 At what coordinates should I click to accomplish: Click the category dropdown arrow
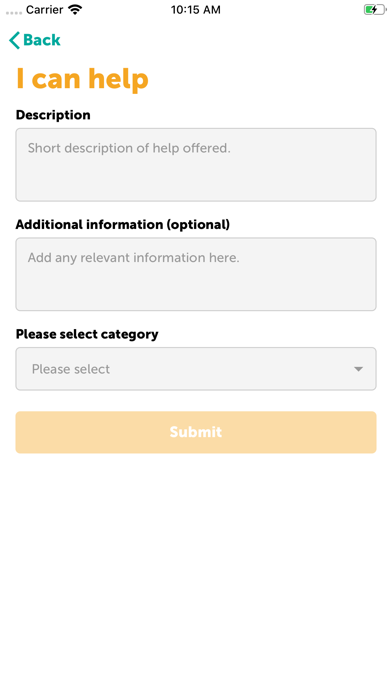(358, 369)
